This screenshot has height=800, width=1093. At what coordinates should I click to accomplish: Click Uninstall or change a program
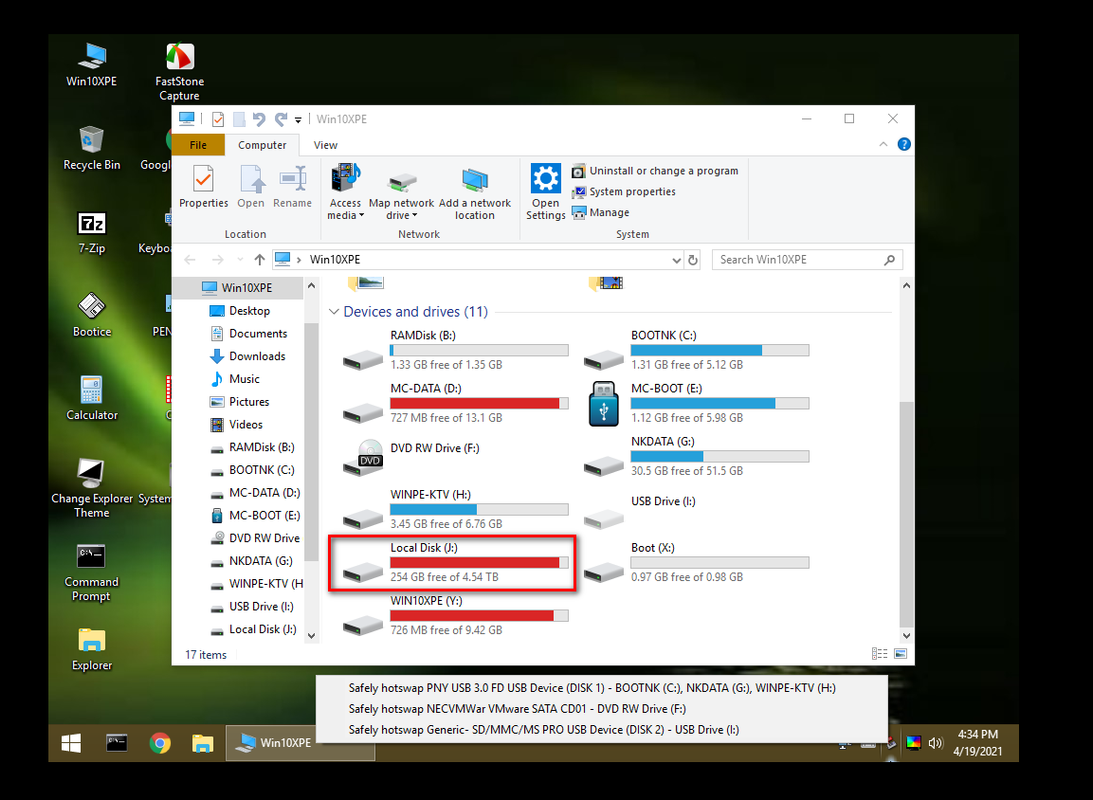tap(655, 171)
